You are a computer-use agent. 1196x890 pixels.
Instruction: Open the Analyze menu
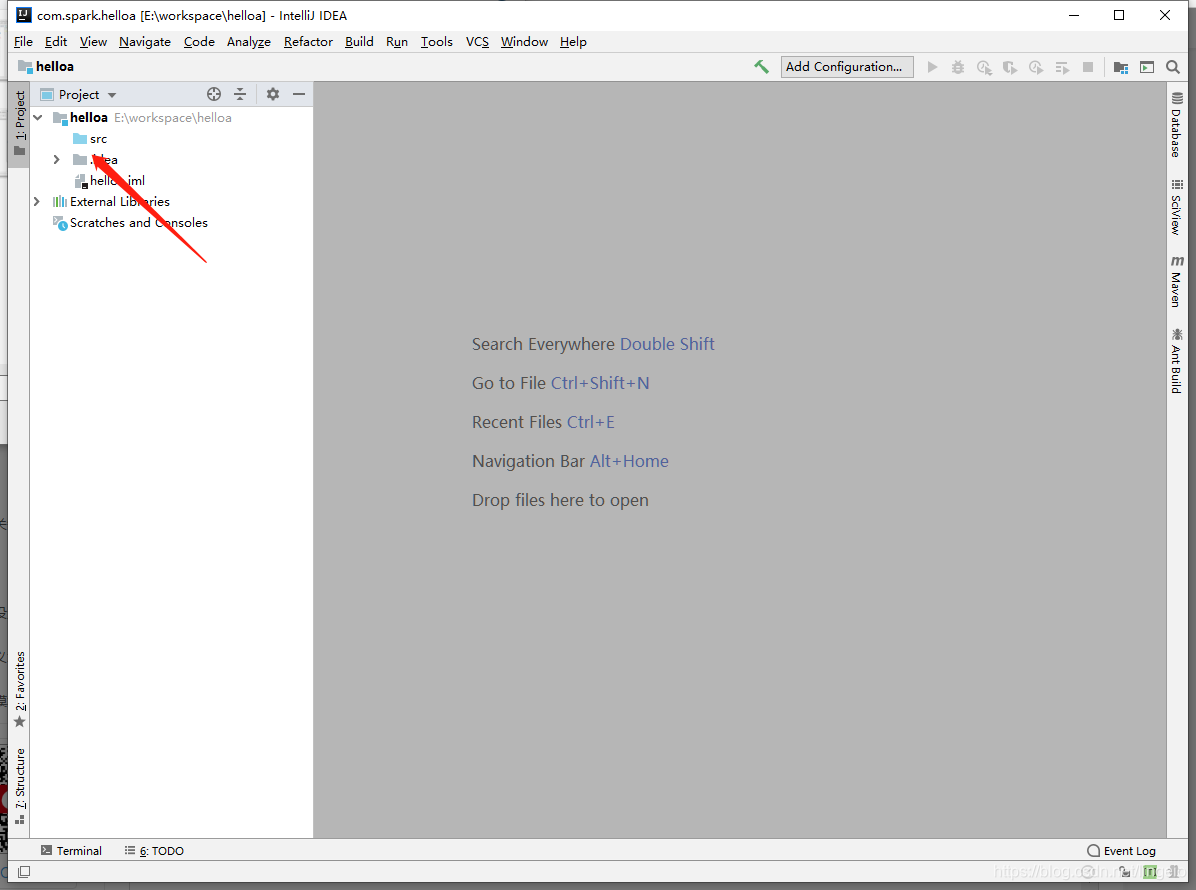[x=249, y=42]
